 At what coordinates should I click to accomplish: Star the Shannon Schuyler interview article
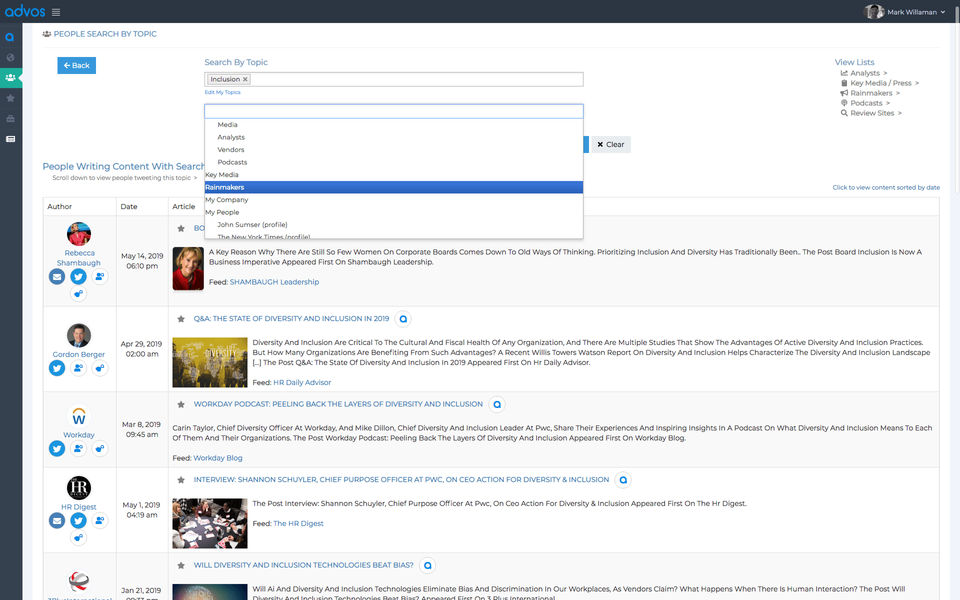point(181,480)
